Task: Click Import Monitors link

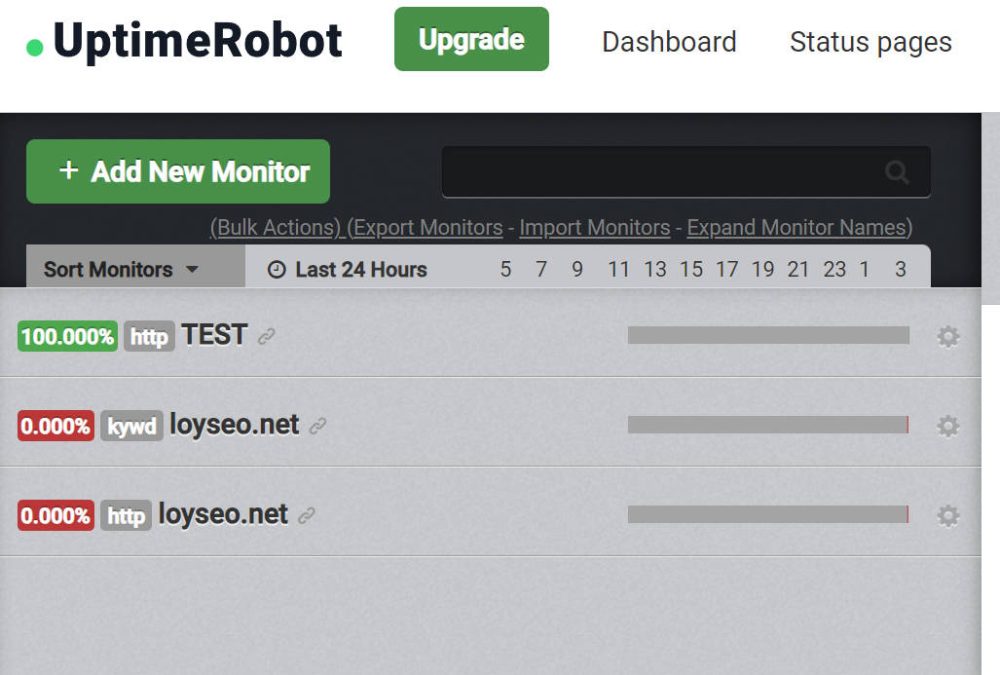Action: tap(594, 228)
